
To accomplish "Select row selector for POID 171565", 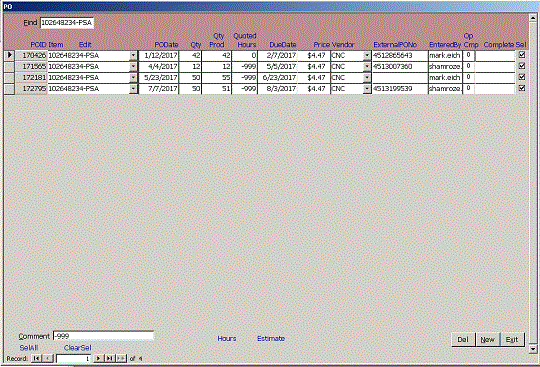I will click(x=10, y=66).
